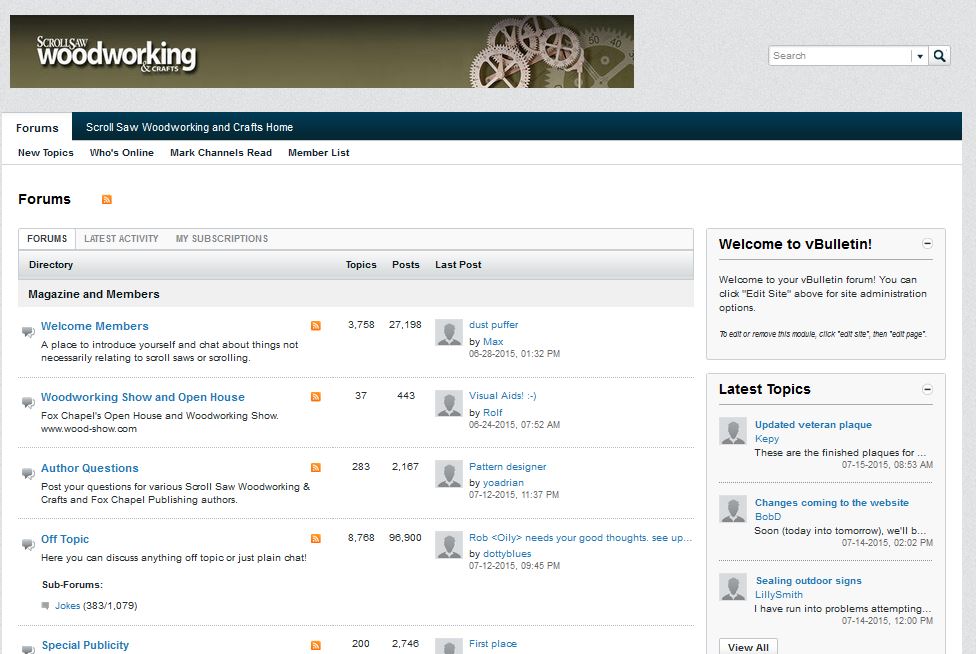Click RSS icon for Woodworking Show forum
This screenshot has height=654, width=976.
coord(316,397)
